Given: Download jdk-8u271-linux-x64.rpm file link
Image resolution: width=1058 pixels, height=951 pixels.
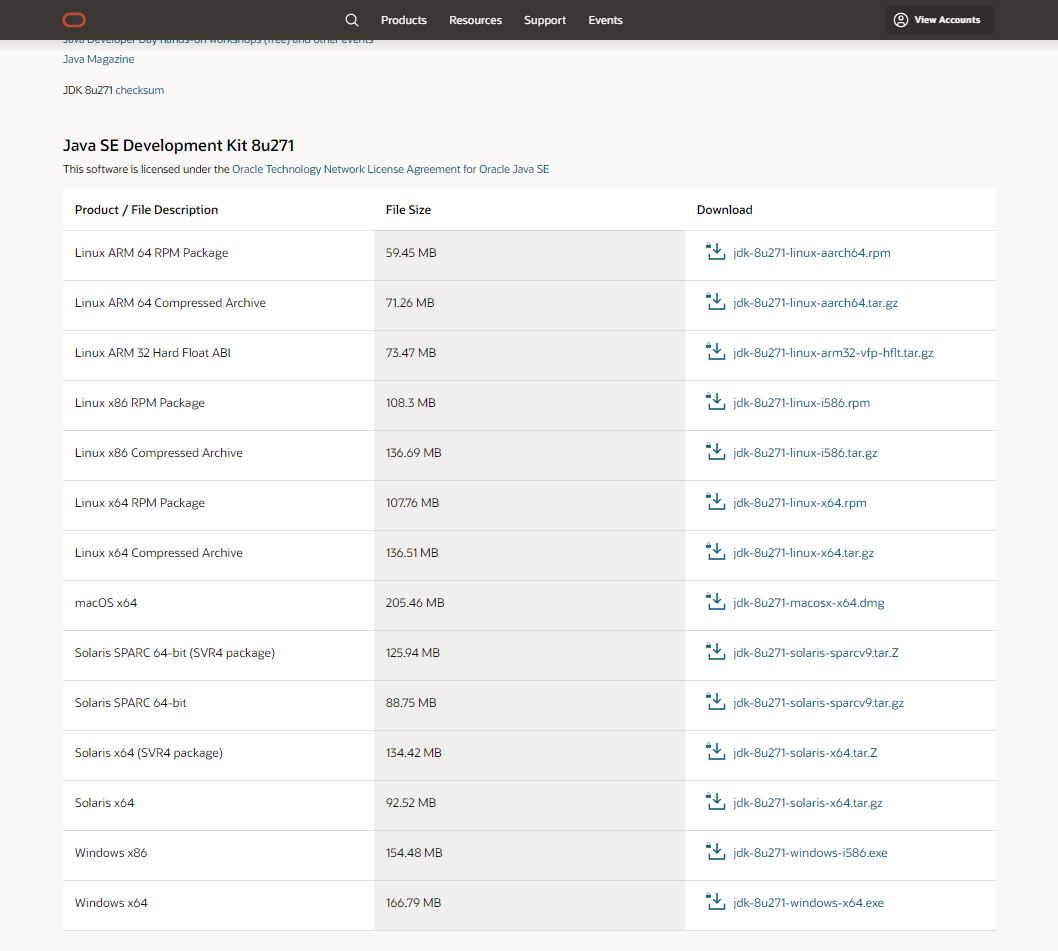Looking at the screenshot, I should [x=800, y=503].
